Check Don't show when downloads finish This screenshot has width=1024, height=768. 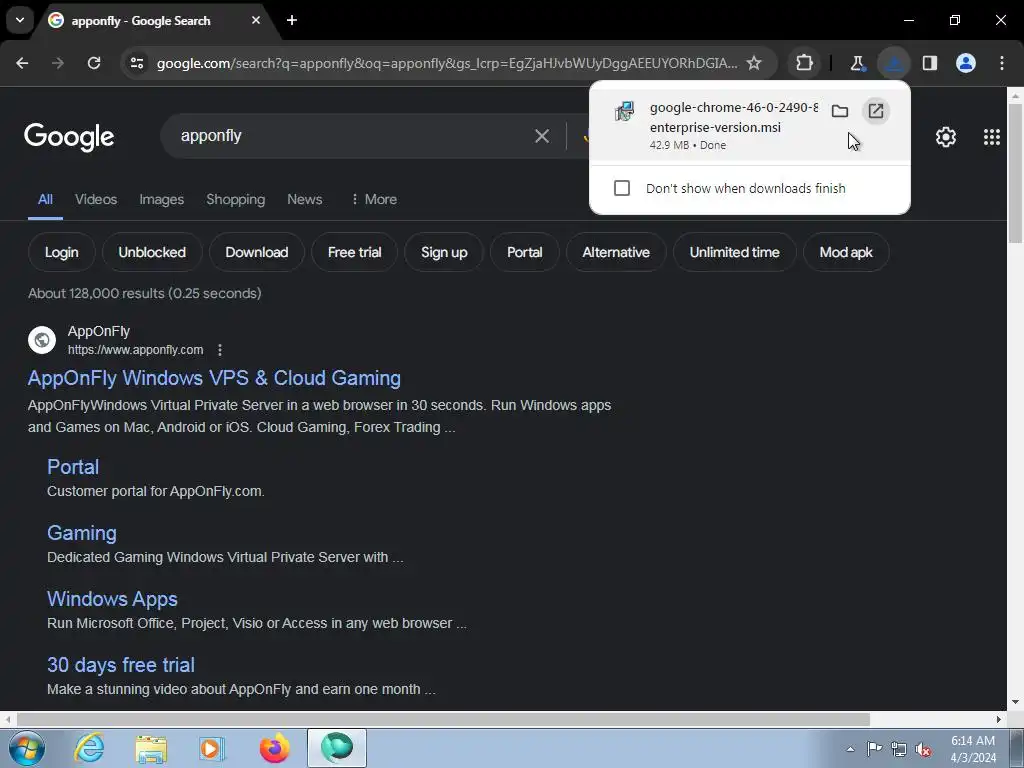(622, 188)
